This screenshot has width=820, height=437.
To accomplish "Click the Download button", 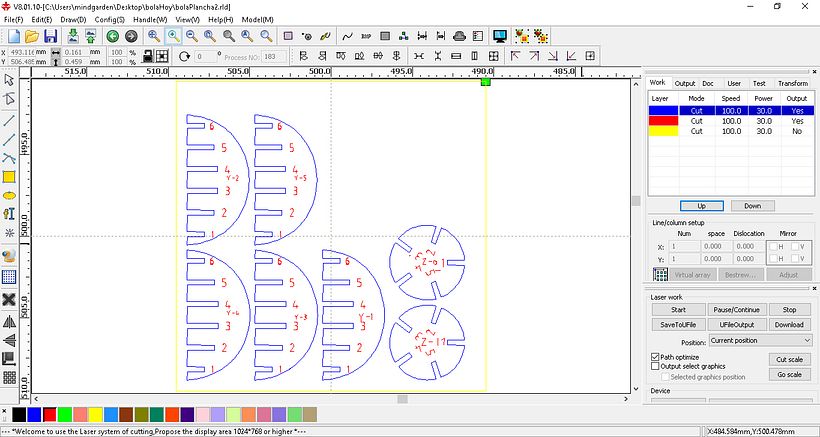I will 789,325.
